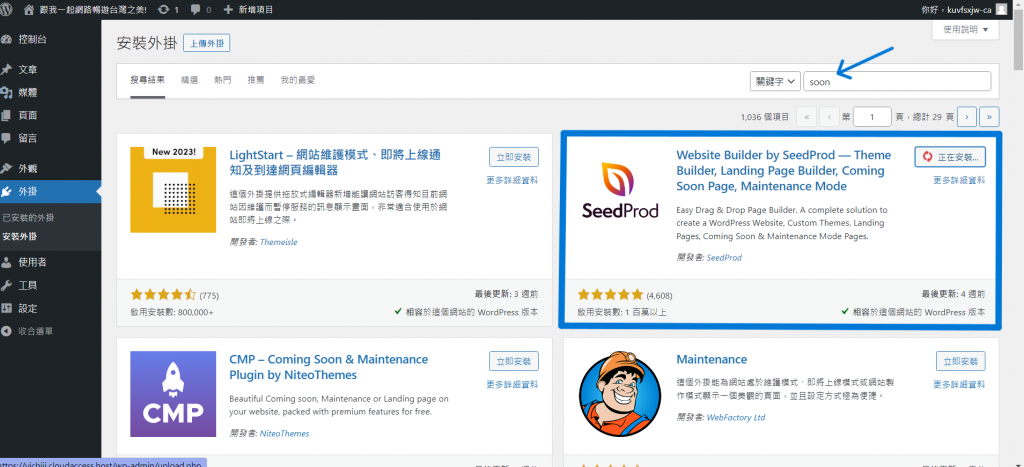The width and height of the screenshot is (1024, 467).
Task: Click the plugin search field containing soon
Action: coord(897,82)
